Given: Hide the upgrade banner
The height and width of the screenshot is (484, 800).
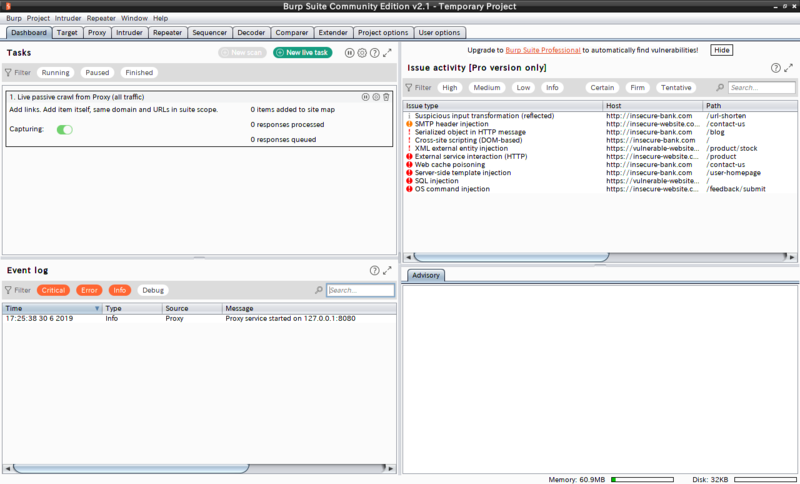Looking at the screenshot, I should [x=721, y=50].
